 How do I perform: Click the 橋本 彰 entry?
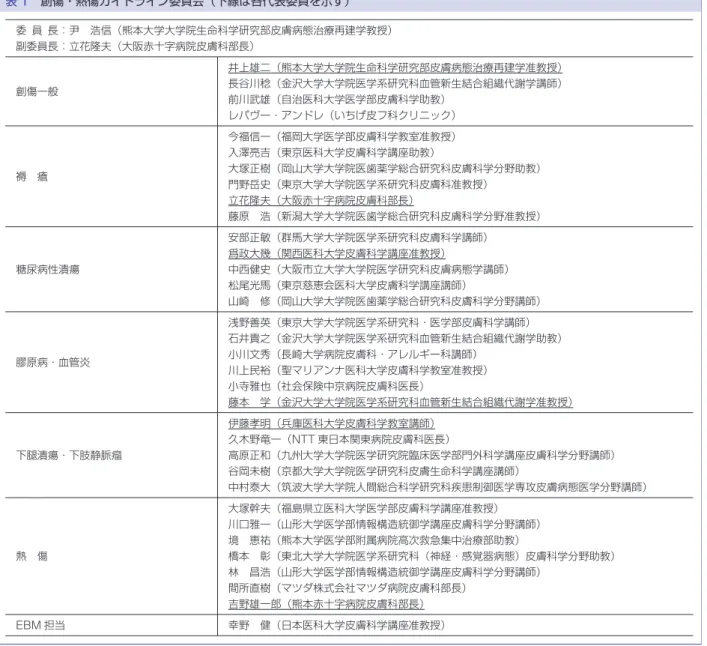coord(422,556)
